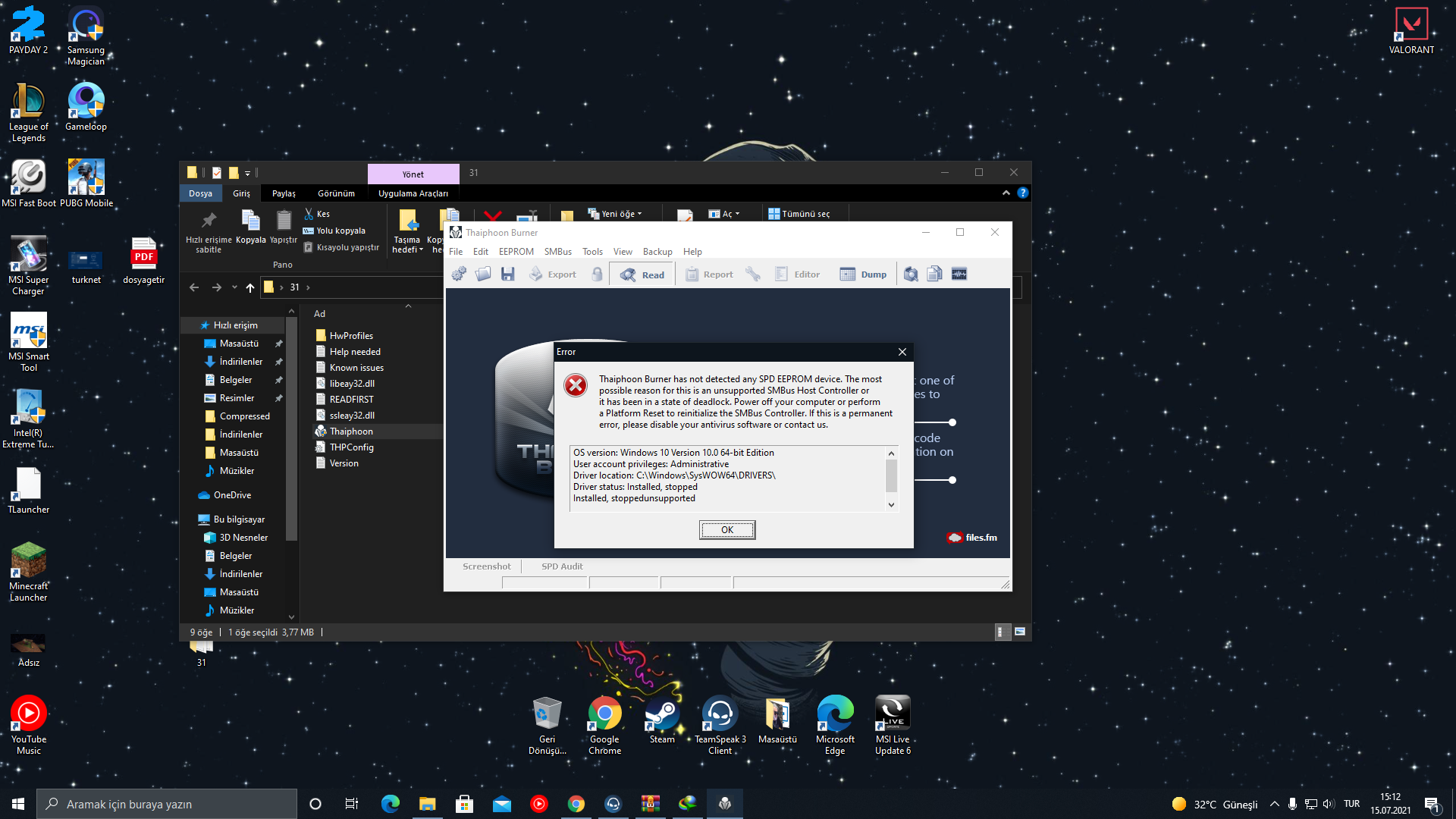Open the Quick Access Toolbar customize dropdown
The image size is (1456, 819).
point(248,173)
